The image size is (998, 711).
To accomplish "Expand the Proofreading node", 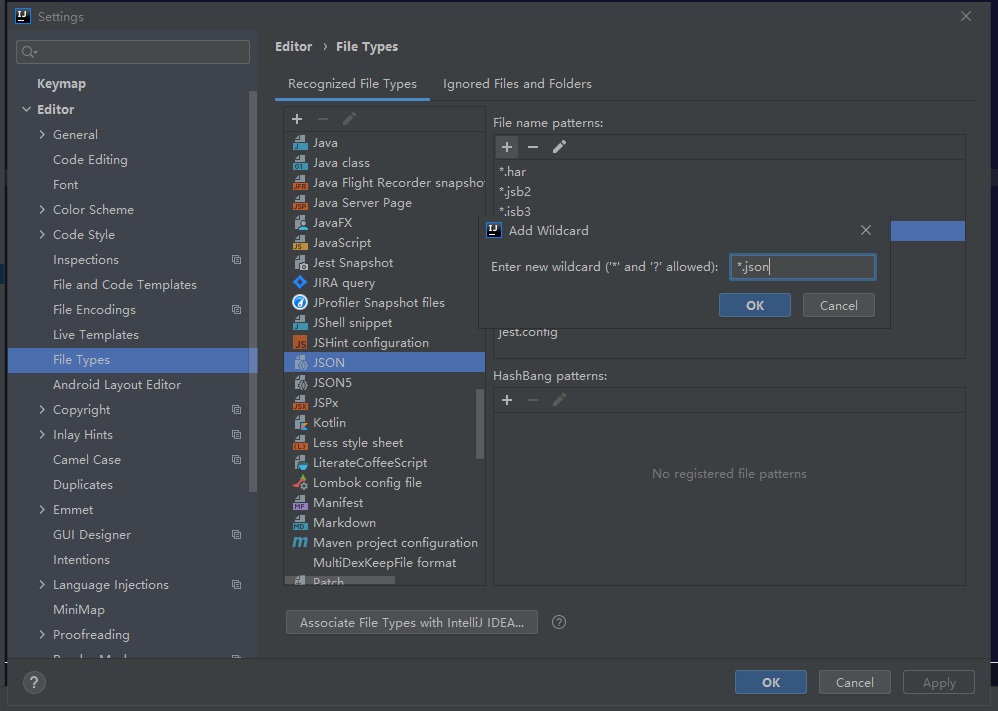I will tap(42, 635).
